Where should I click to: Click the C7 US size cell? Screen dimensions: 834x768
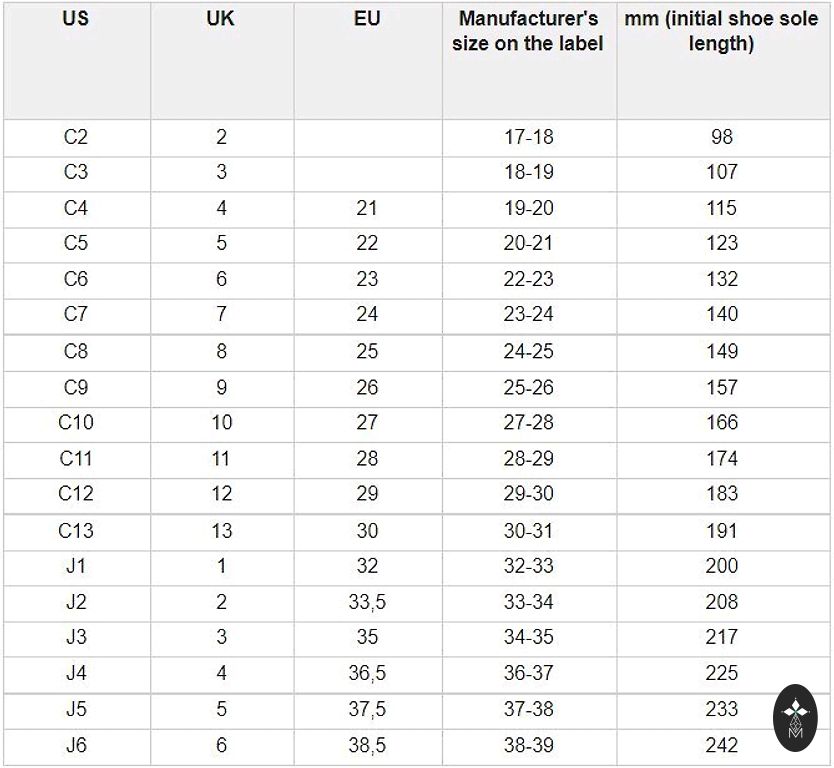pyautogui.click(x=76, y=314)
